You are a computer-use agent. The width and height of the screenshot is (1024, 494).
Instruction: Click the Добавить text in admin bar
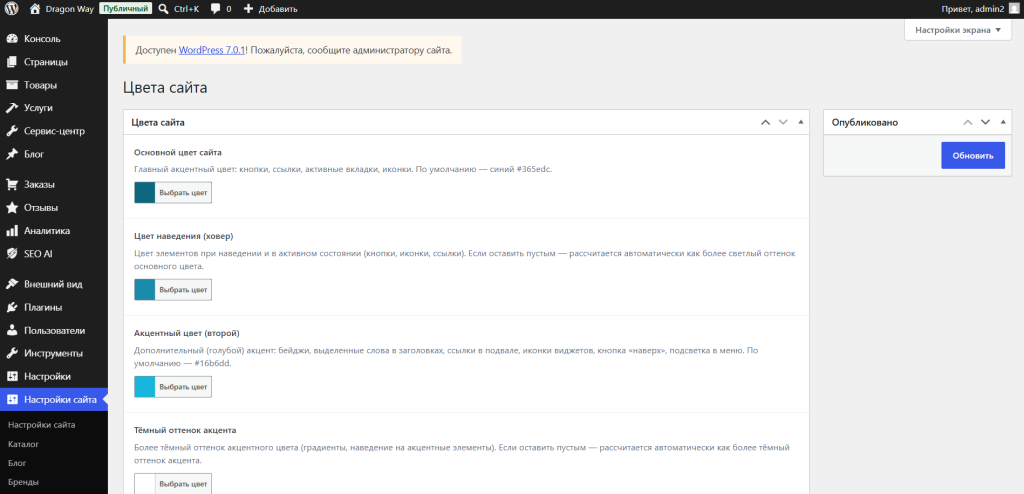coord(279,9)
